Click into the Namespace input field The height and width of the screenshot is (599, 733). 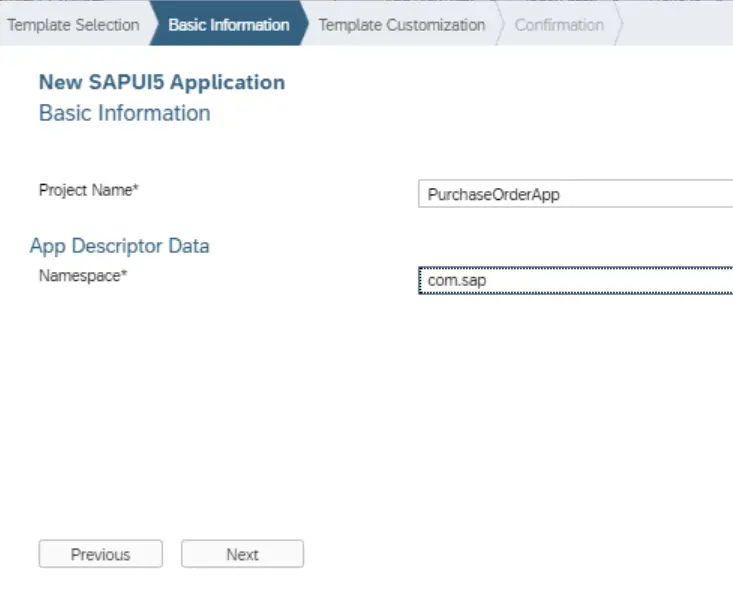(575, 281)
